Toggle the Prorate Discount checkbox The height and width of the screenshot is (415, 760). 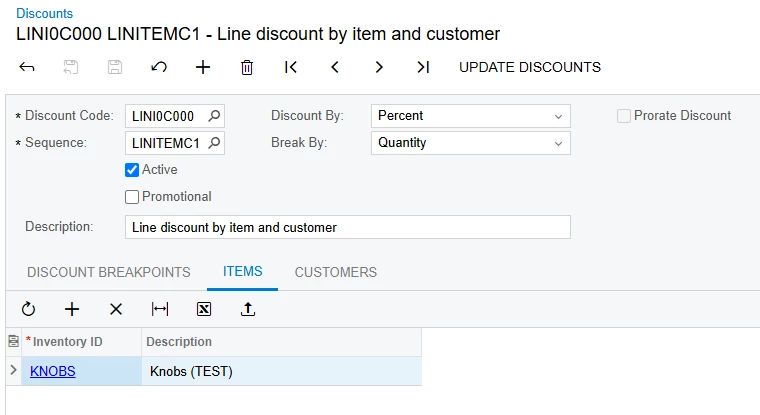click(624, 116)
